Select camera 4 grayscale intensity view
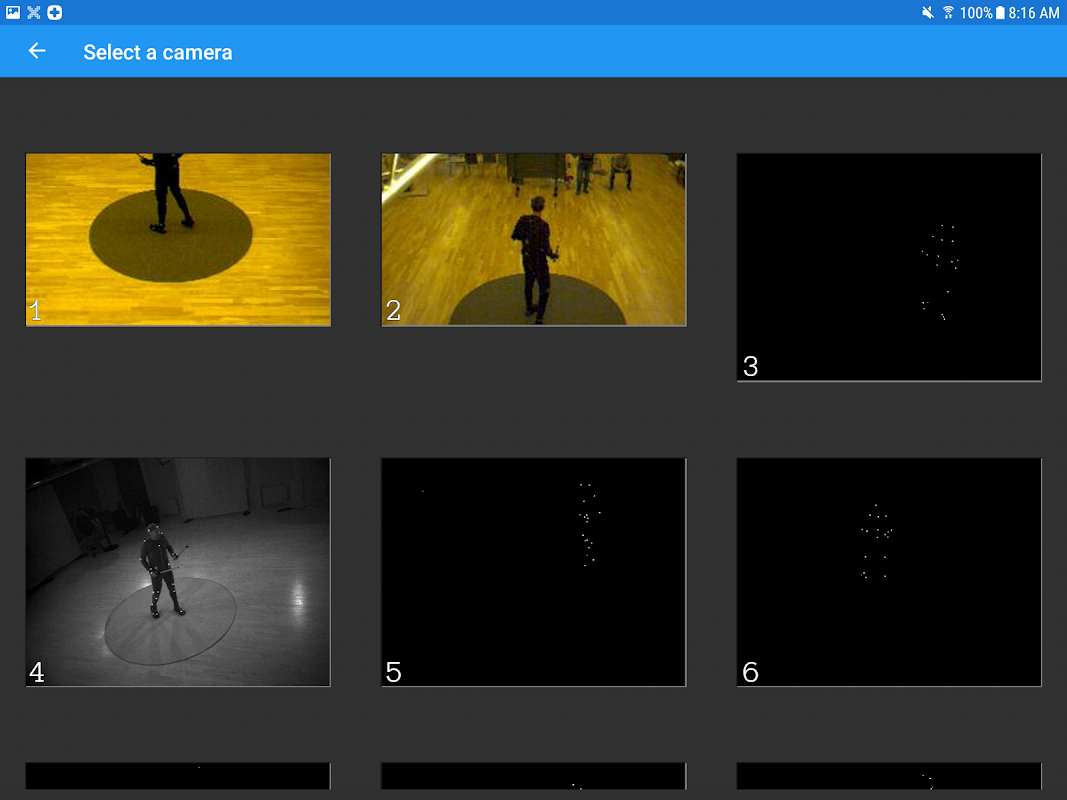1067x800 pixels. pyautogui.click(x=178, y=572)
